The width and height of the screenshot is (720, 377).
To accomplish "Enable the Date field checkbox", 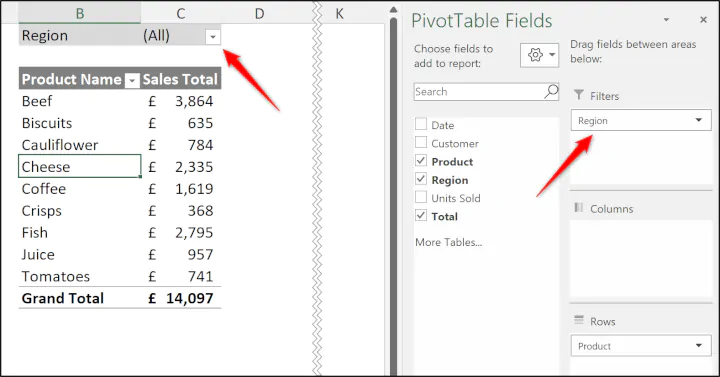I will pyautogui.click(x=421, y=124).
